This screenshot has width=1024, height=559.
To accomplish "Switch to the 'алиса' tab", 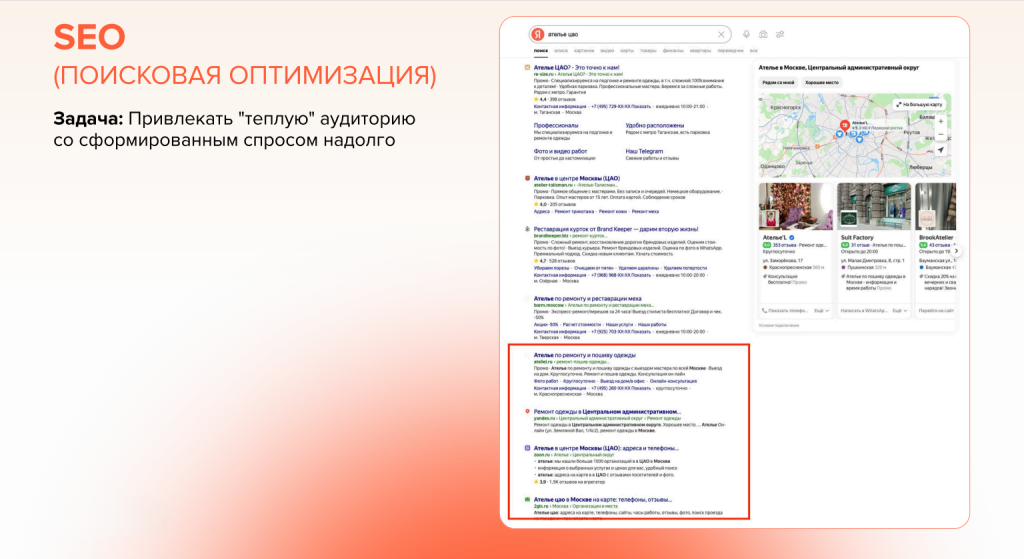I will coord(560,50).
